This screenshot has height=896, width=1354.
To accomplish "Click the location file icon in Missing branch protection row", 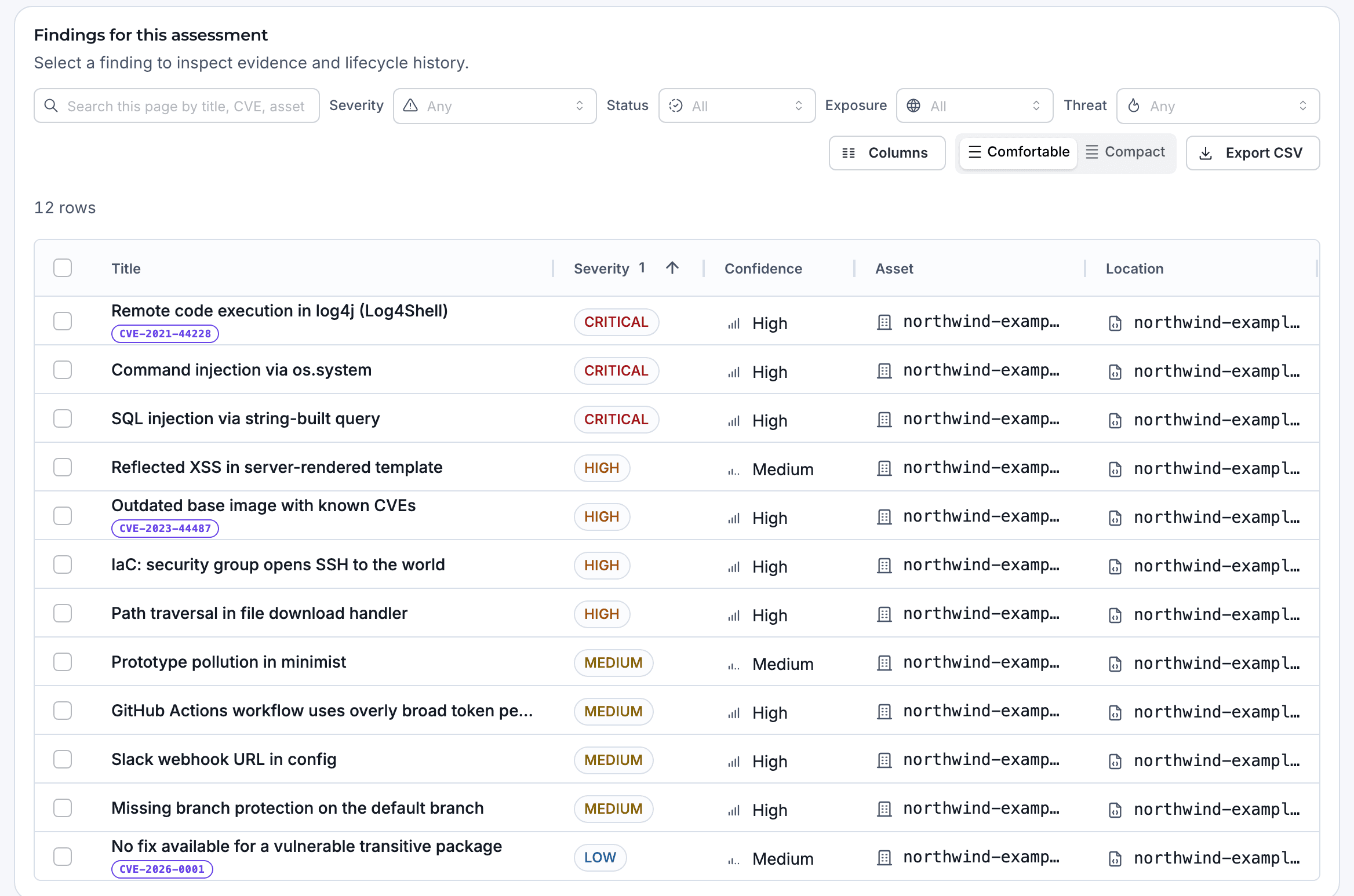I will point(1115,810).
